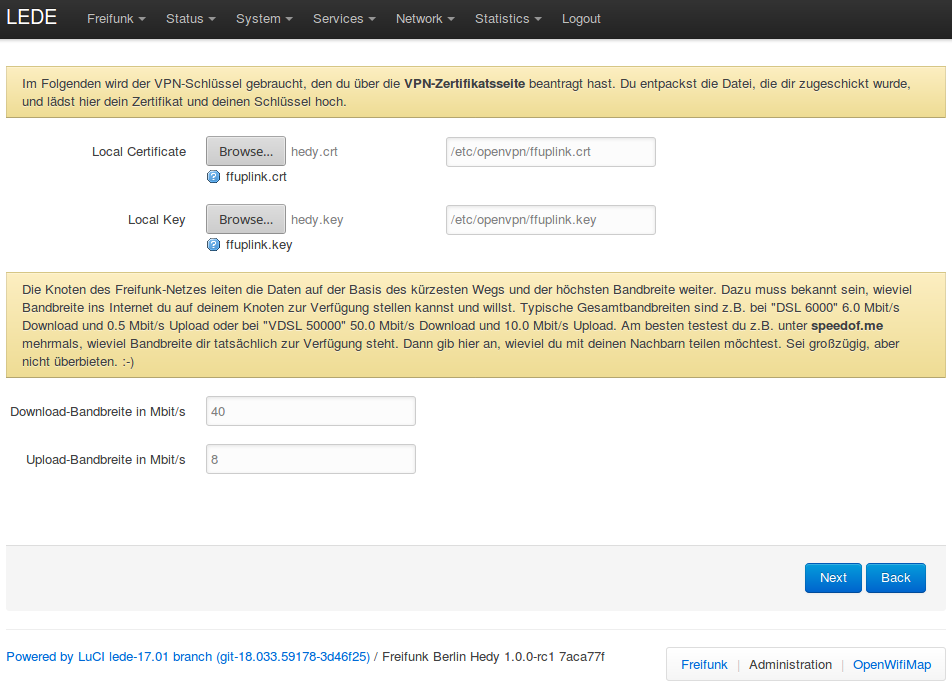Expand the Statistics dropdown
952x690 pixels.
point(508,19)
